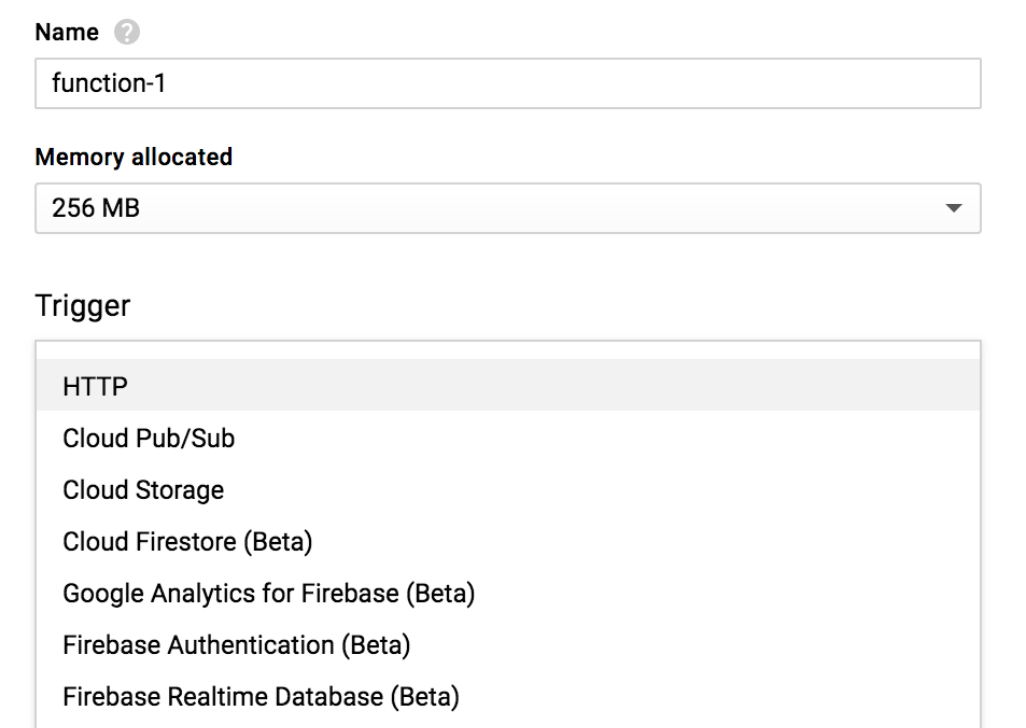
Task: Click blank top edge of the Trigger list
Action: click(x=508, y=350)
